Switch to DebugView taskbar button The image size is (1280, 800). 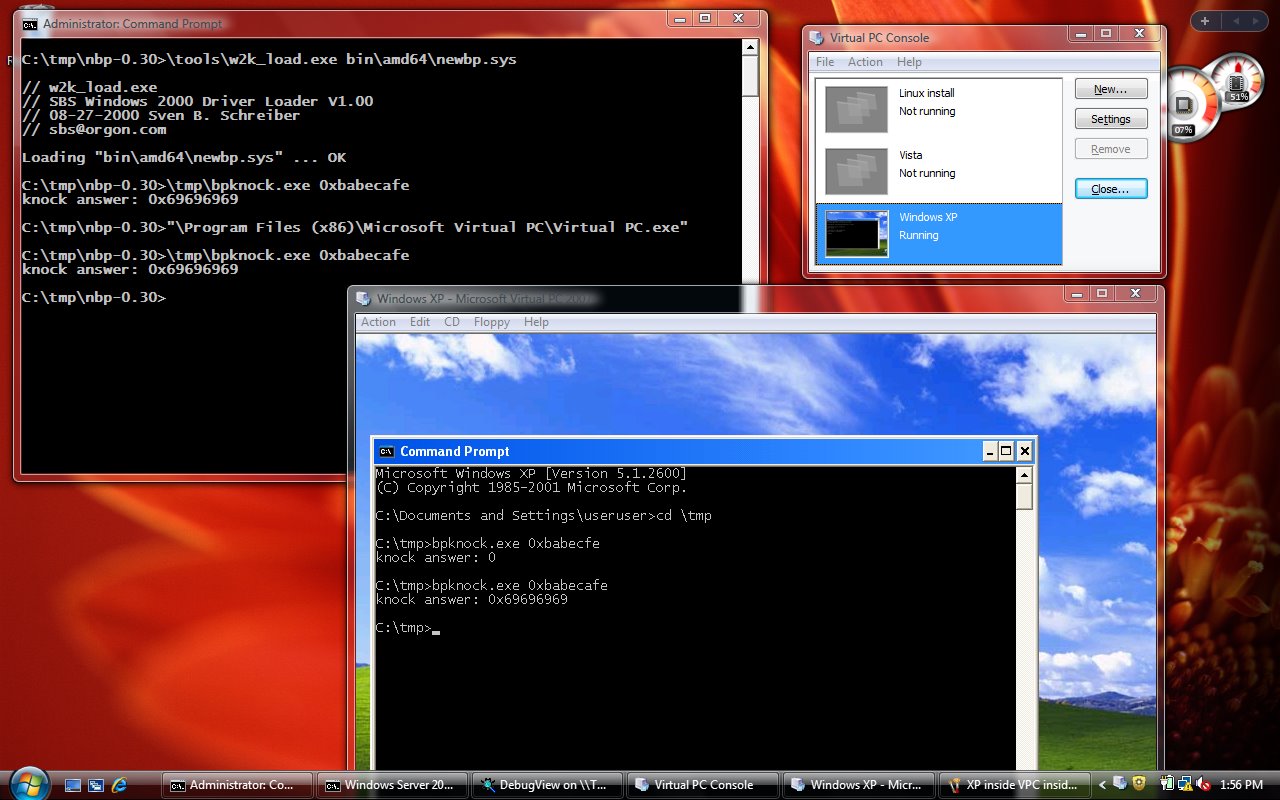[547, 785]
